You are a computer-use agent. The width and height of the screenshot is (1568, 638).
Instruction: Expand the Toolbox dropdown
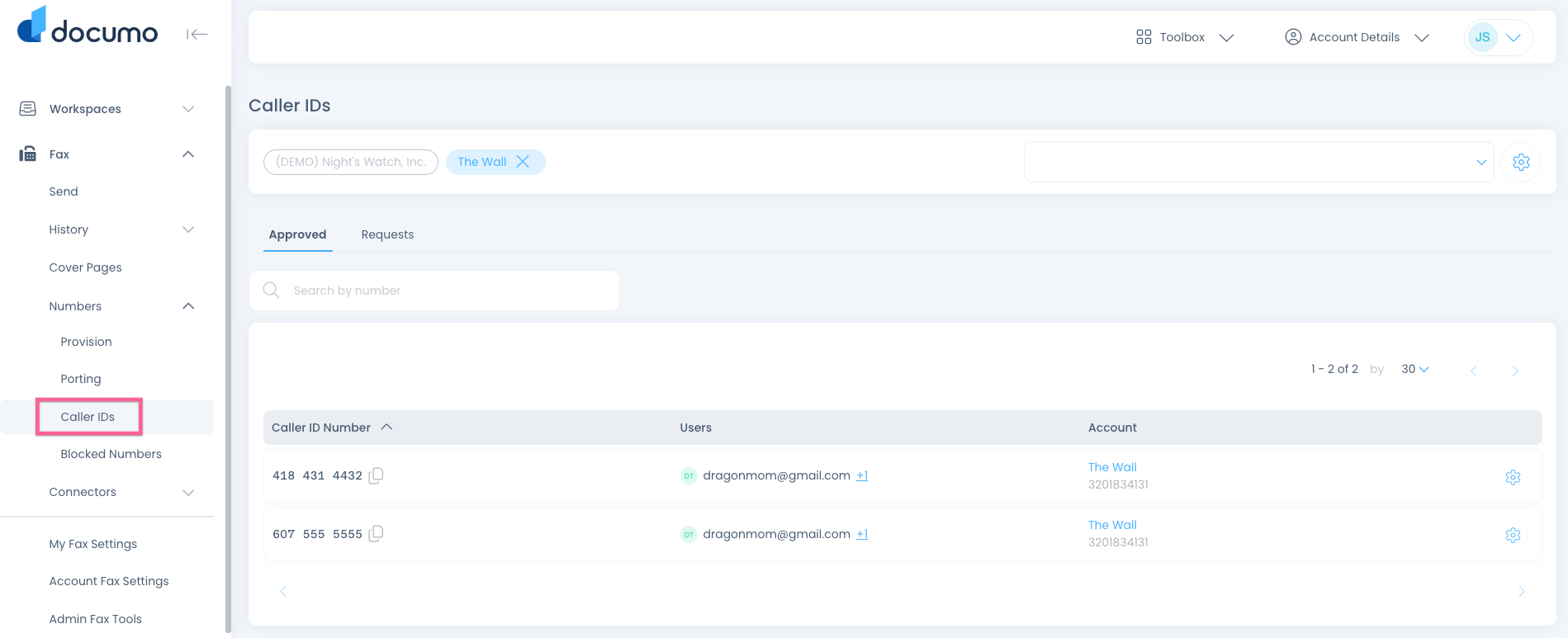click(1185, 37)
